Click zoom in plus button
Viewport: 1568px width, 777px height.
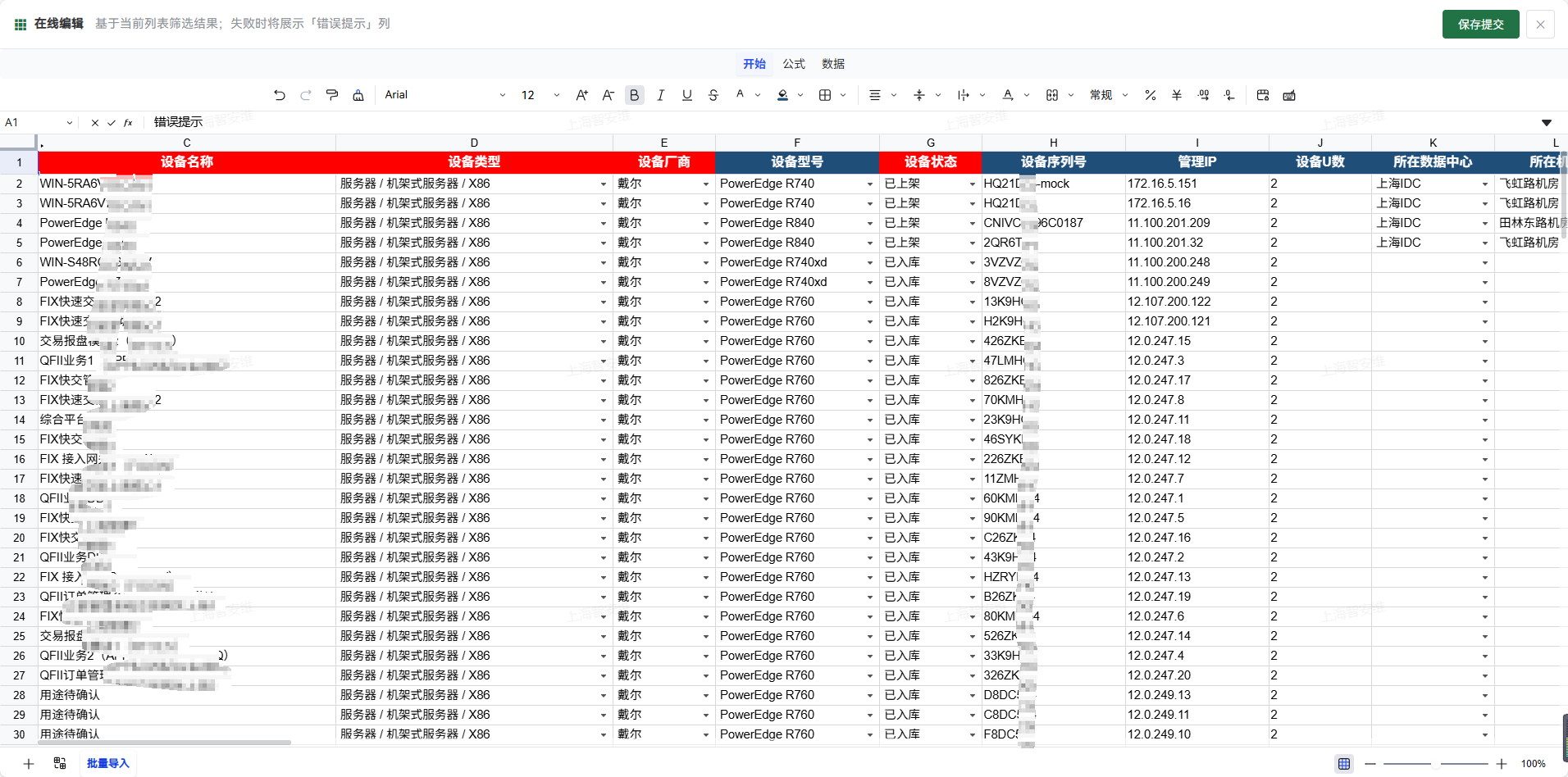[1502, 764]
